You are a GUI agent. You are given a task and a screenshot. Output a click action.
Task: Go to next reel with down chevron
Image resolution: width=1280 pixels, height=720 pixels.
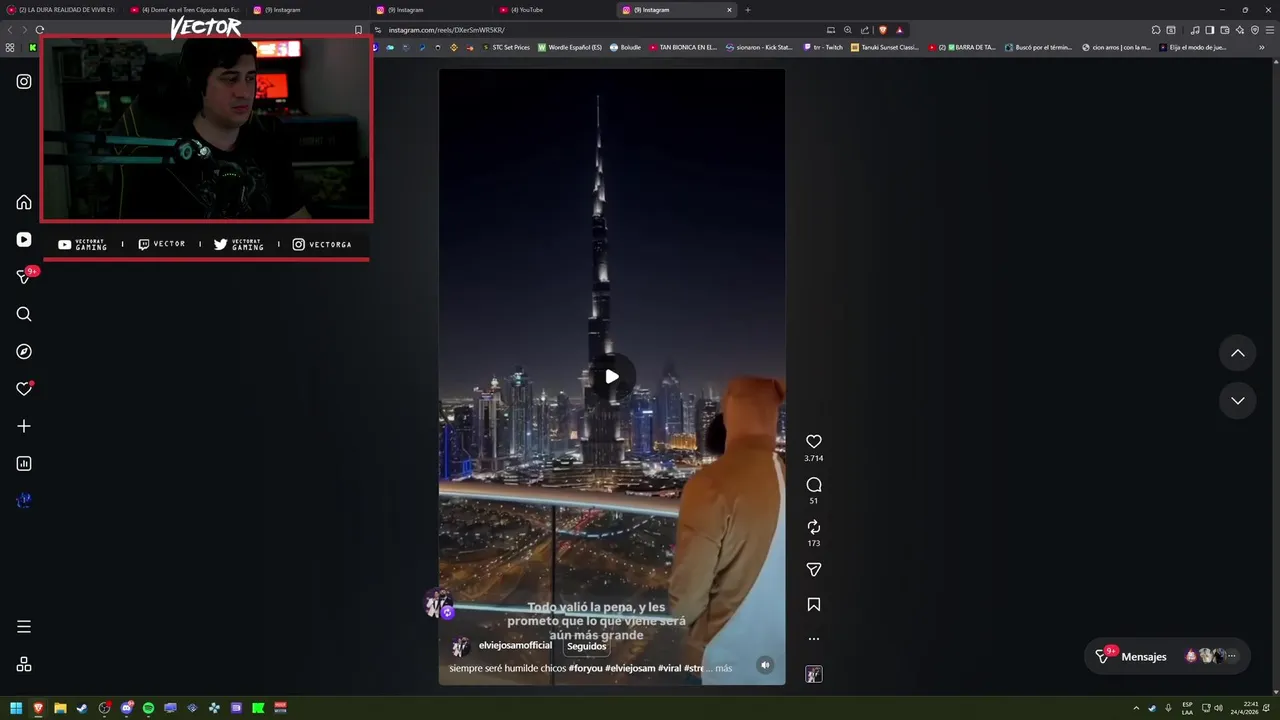1238,400
